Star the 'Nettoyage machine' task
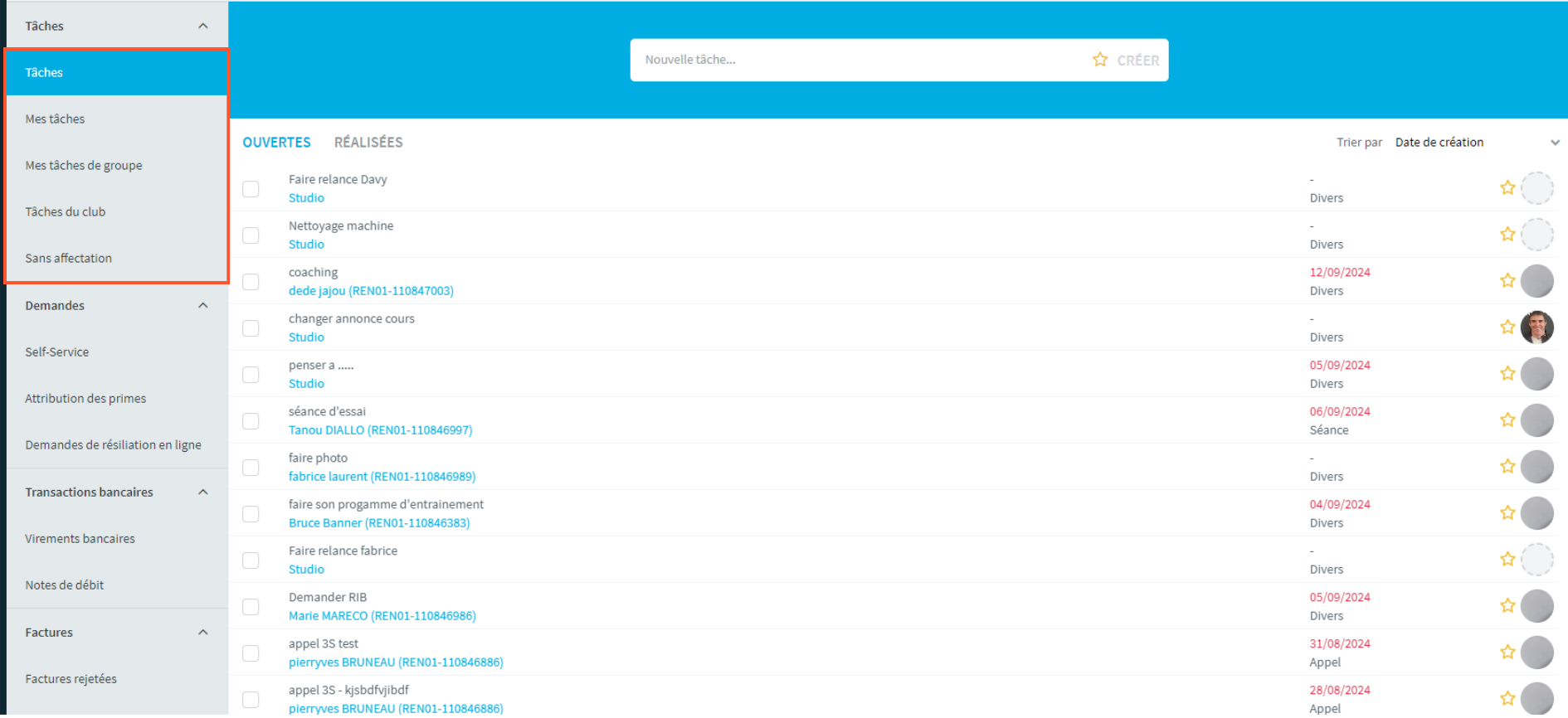Screen dimensions: 1568x718 coord(1507,235)
